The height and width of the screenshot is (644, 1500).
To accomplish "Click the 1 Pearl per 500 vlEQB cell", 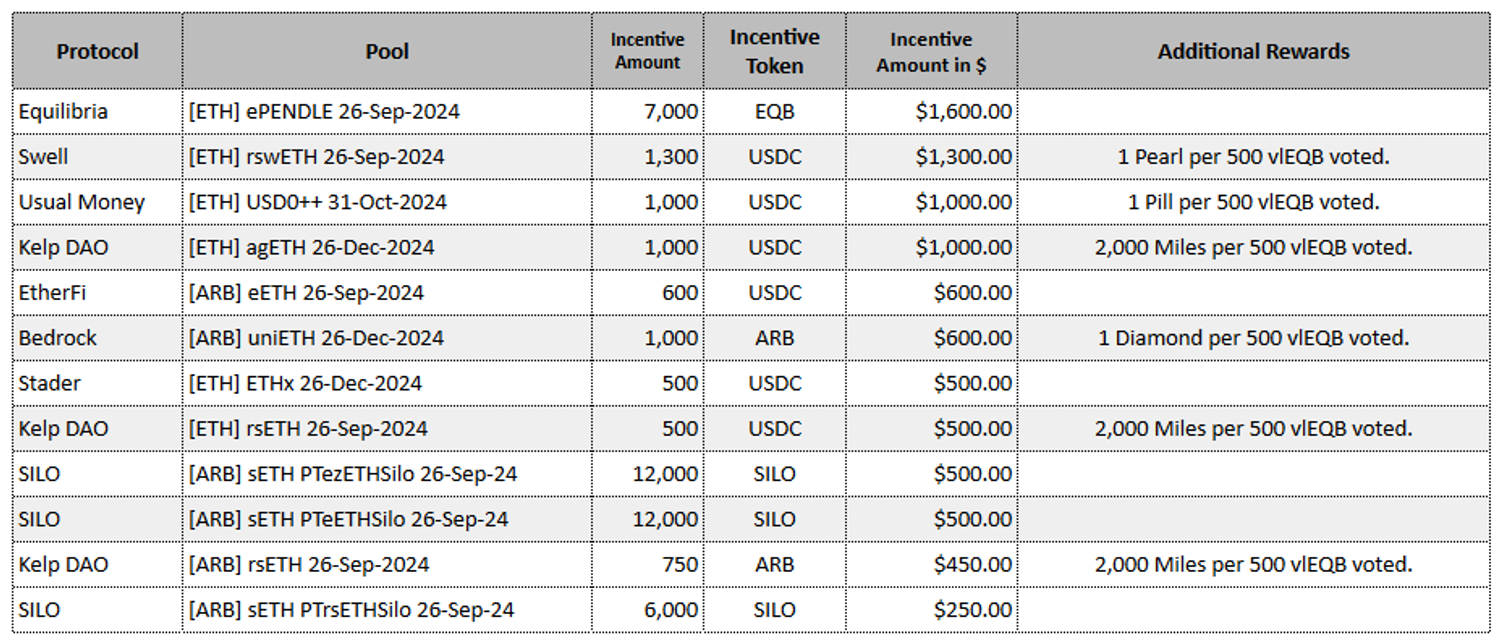I will point(1253,157).
